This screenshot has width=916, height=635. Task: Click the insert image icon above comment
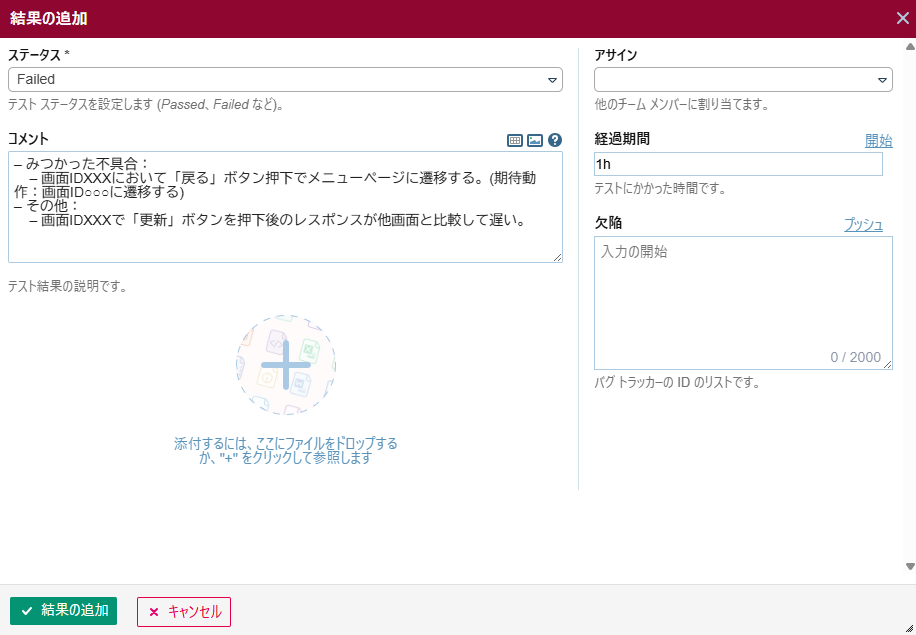tap(535, 141)
